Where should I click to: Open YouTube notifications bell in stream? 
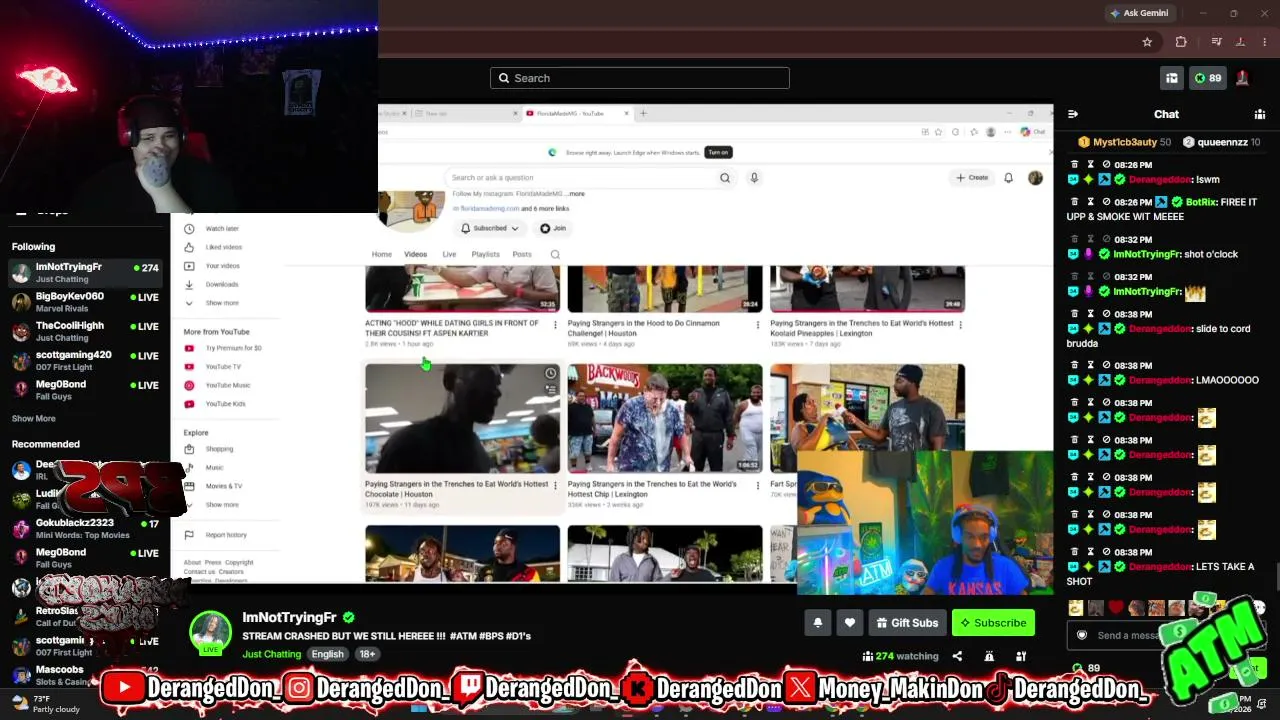(x=1008, y=178)
